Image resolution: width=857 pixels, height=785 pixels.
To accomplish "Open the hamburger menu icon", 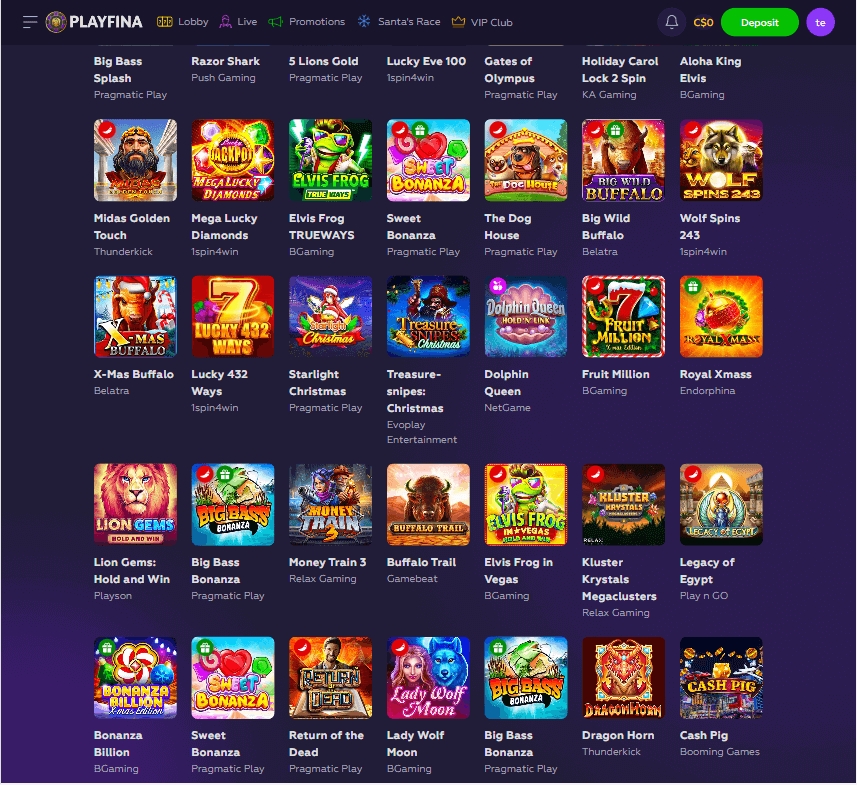I will point(30,22).
